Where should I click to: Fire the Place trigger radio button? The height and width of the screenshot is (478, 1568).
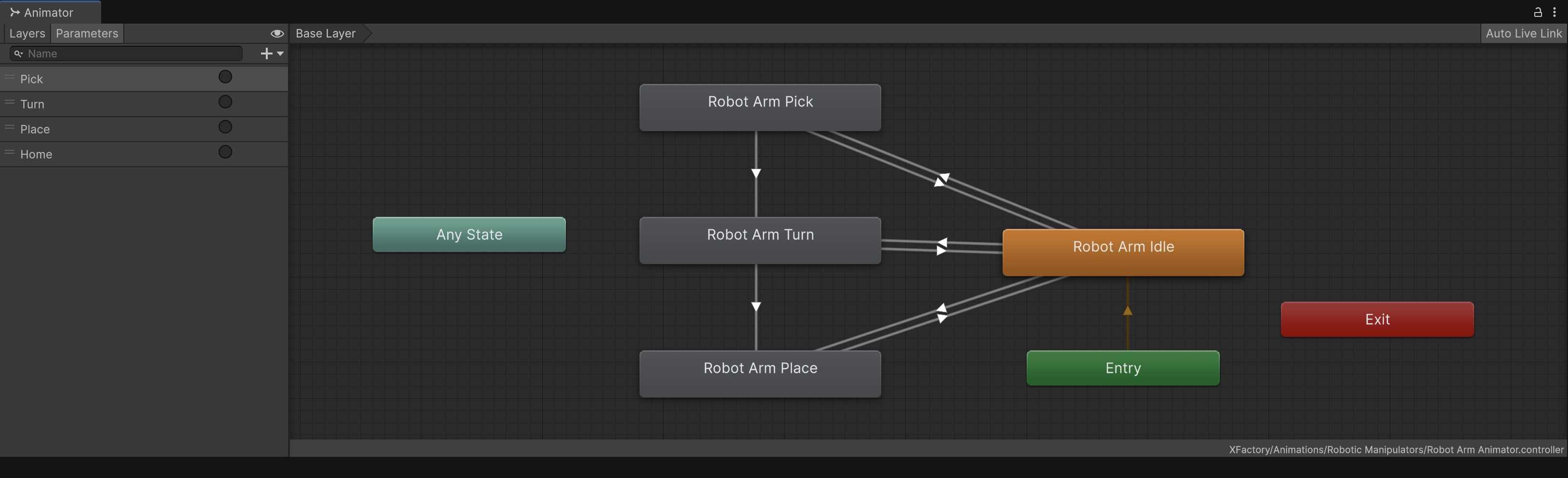[x=225, y=127]
